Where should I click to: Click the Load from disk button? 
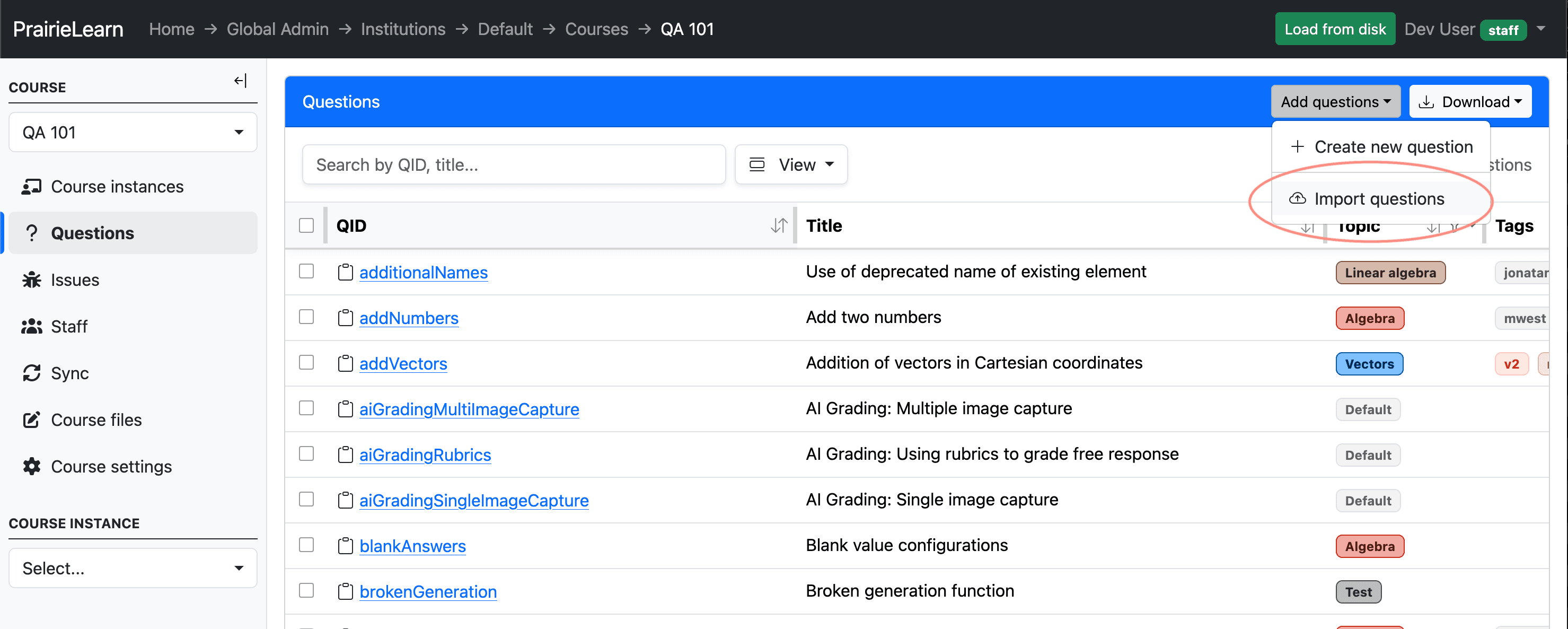pyautogui.click(x=1334, y=29)
